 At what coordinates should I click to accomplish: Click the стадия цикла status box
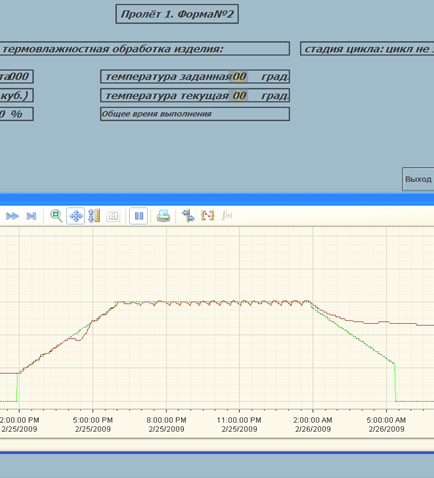tap(367, 49)
